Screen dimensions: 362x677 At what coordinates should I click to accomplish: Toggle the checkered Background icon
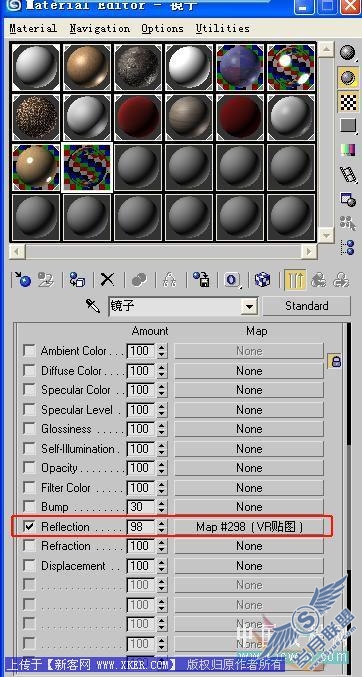click(348, 102)
